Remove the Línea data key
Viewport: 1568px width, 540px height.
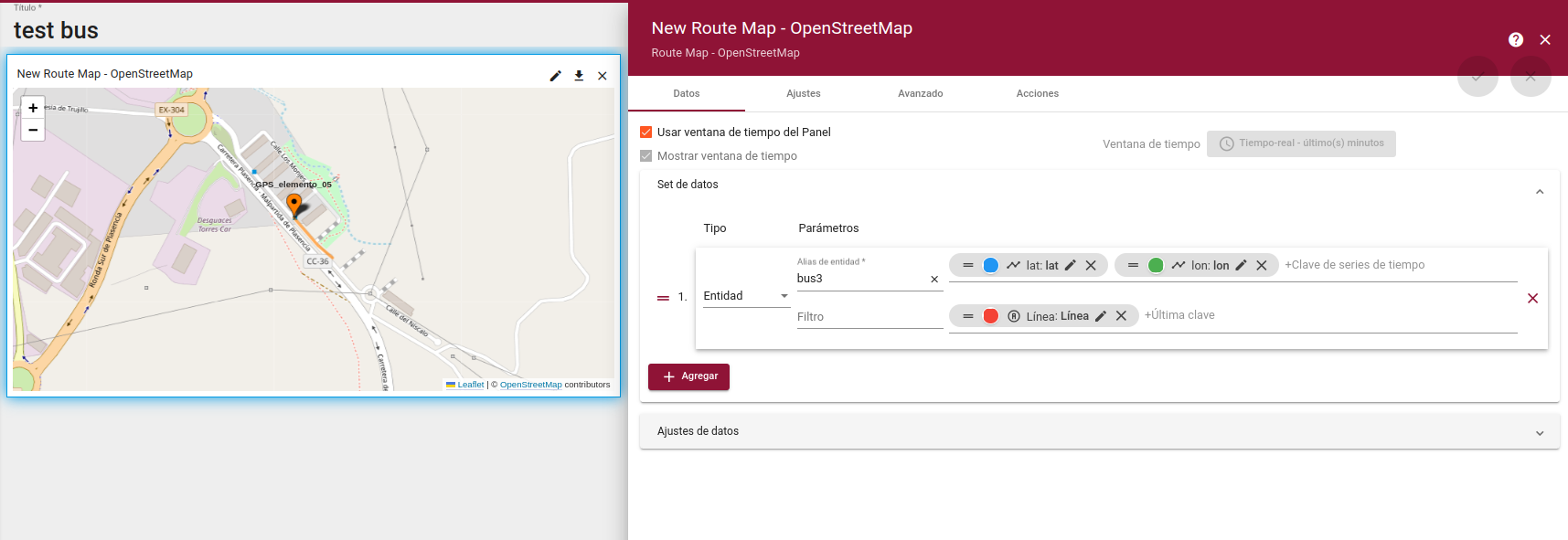[1121, 316]
